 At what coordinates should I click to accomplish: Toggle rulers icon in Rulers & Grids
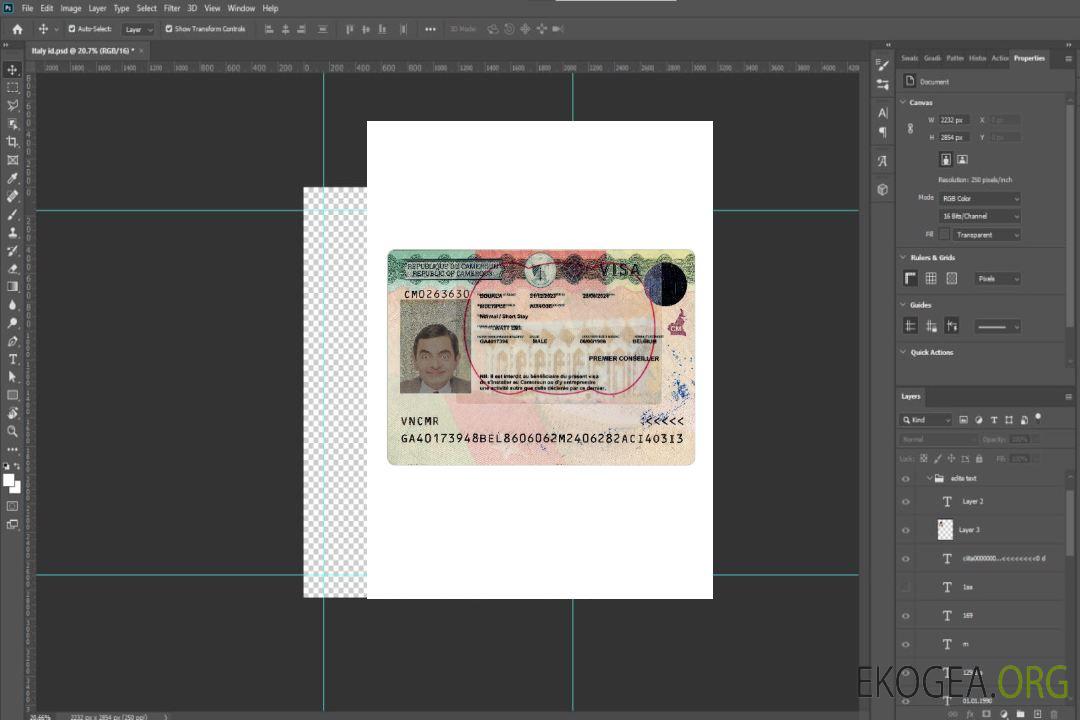click(911, 278)
